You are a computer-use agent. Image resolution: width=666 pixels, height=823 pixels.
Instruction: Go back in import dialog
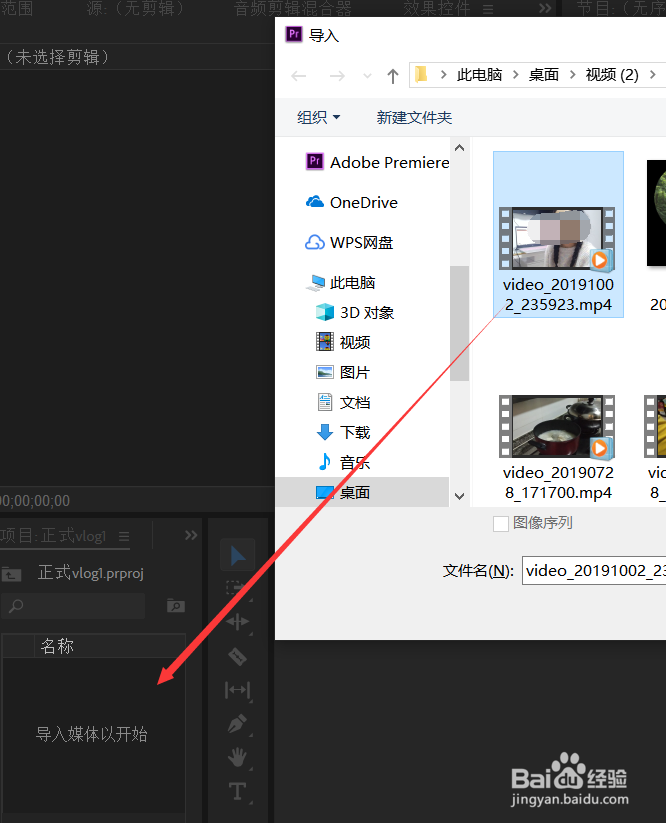tap(299, 76)
